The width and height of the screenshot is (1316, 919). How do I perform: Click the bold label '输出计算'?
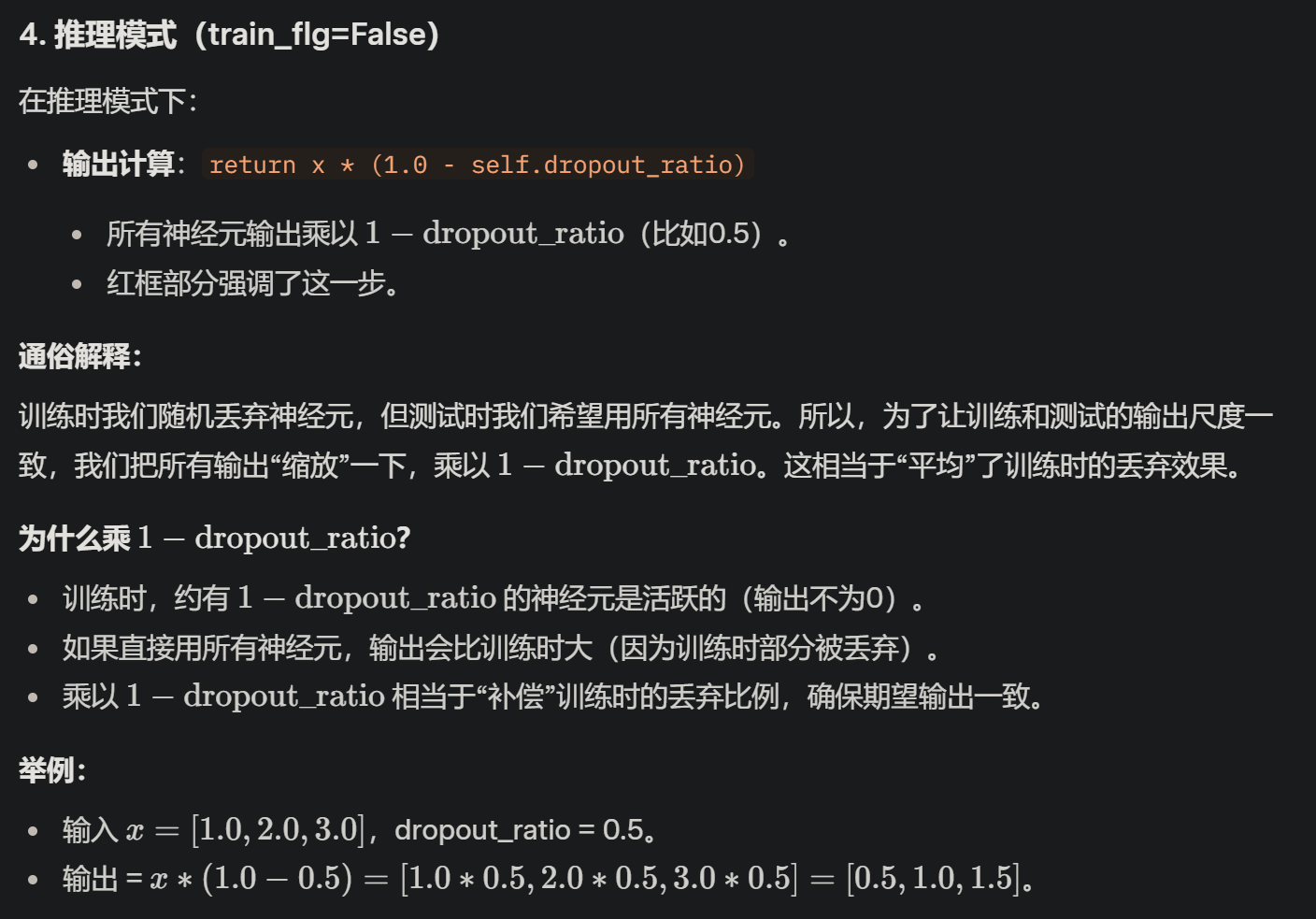tap(119, 165)
